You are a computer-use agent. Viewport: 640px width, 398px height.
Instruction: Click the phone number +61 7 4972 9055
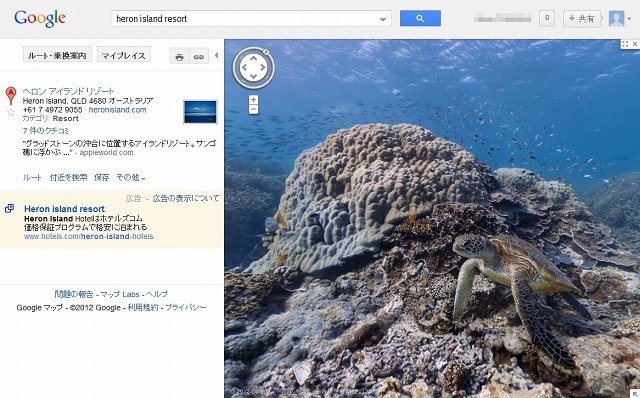click(52, 110)
